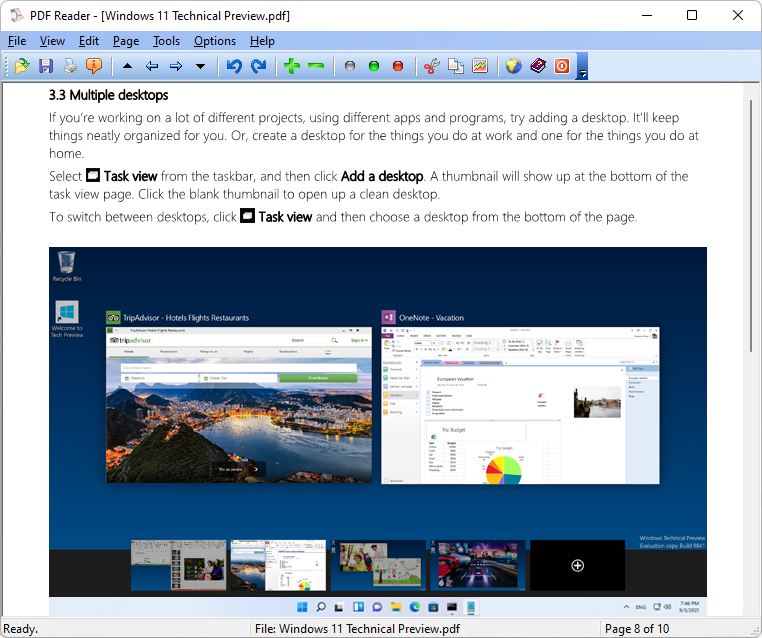Image resolution: width=762 pixels, height=638 pixels.
Task: Click the Print icon in toolbar
Action: click(x=70, y=66)
